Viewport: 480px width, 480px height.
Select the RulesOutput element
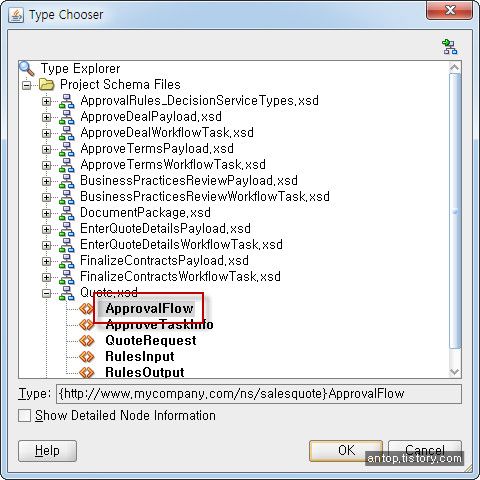point(145,372)
